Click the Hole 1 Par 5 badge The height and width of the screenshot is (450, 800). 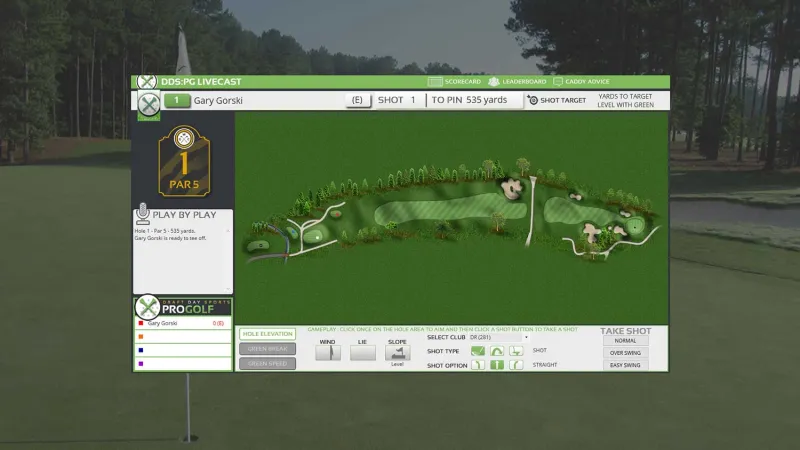coord(184,160)
